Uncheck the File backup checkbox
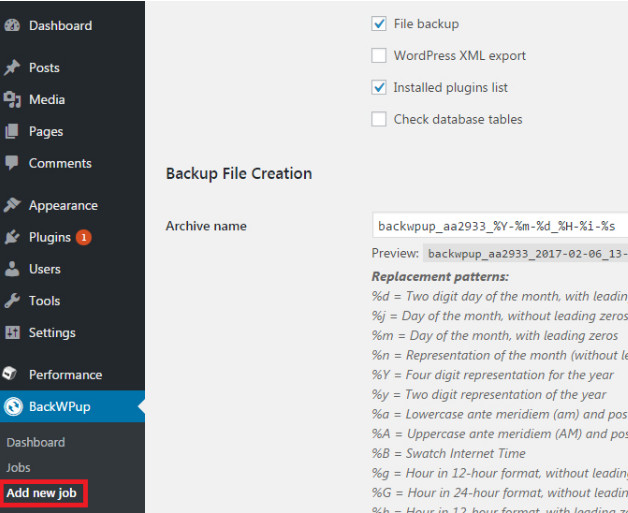 point(378,24)
